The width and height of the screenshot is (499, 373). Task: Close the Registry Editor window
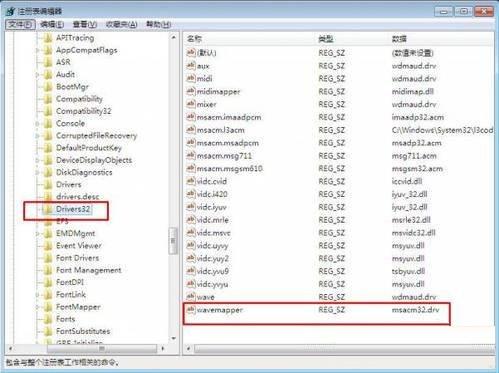[484, 11]
